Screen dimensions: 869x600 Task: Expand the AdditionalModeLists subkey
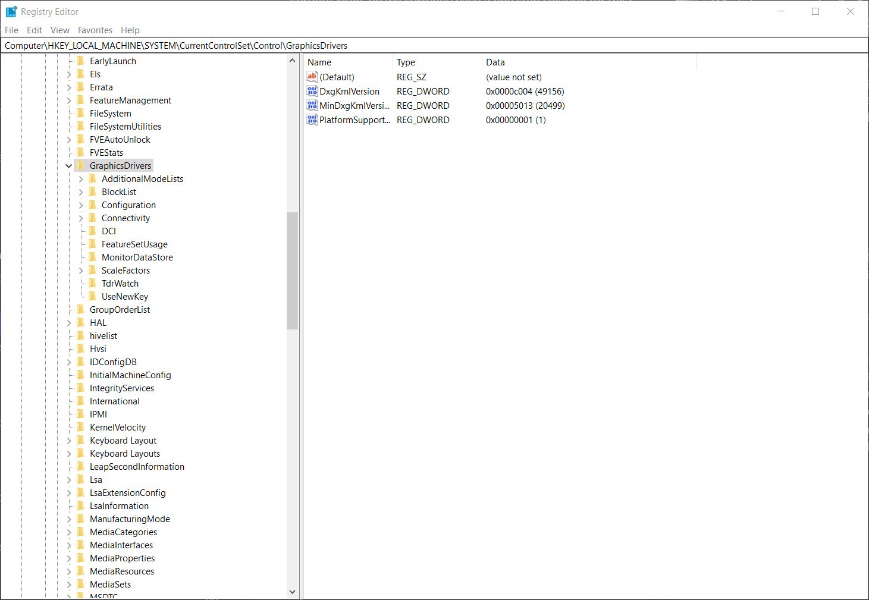click(81, 179)
